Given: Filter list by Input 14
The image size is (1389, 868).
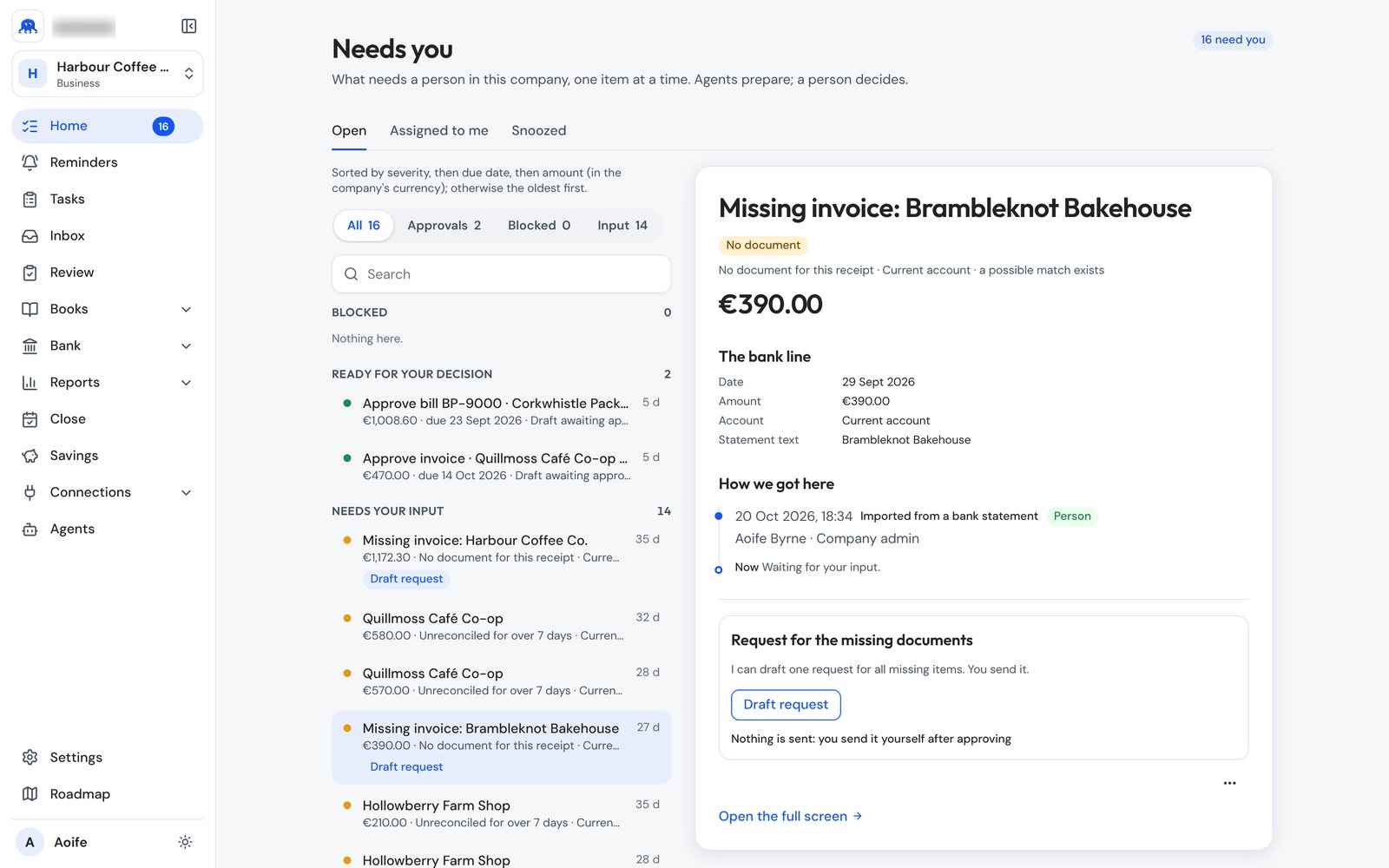Looking at the screenshot, I should 622,226.
